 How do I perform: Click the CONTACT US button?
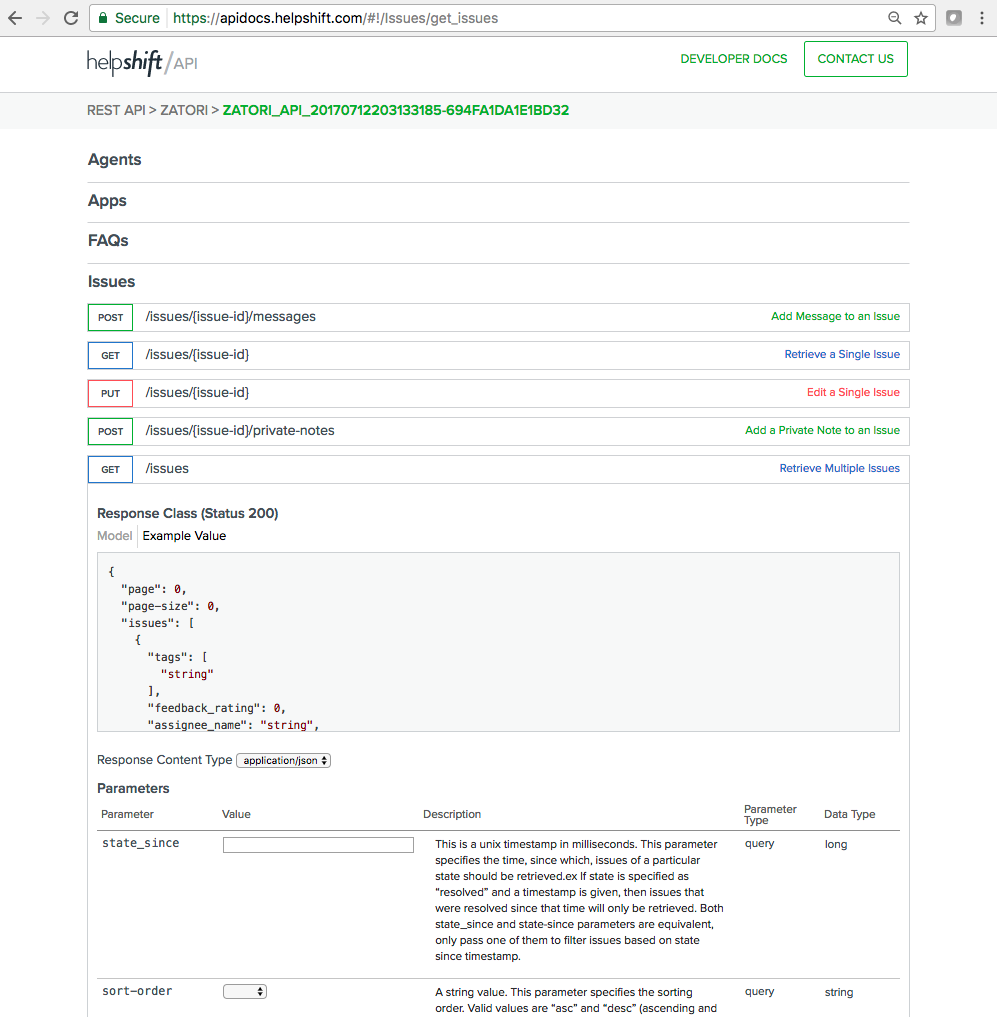(855, 59)
